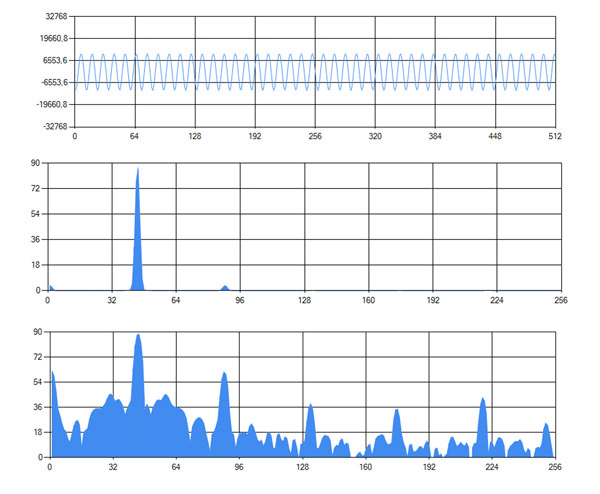Select the -6553,6 y-axis label
Screen dimensions: 600x494
tap(54, 82)
